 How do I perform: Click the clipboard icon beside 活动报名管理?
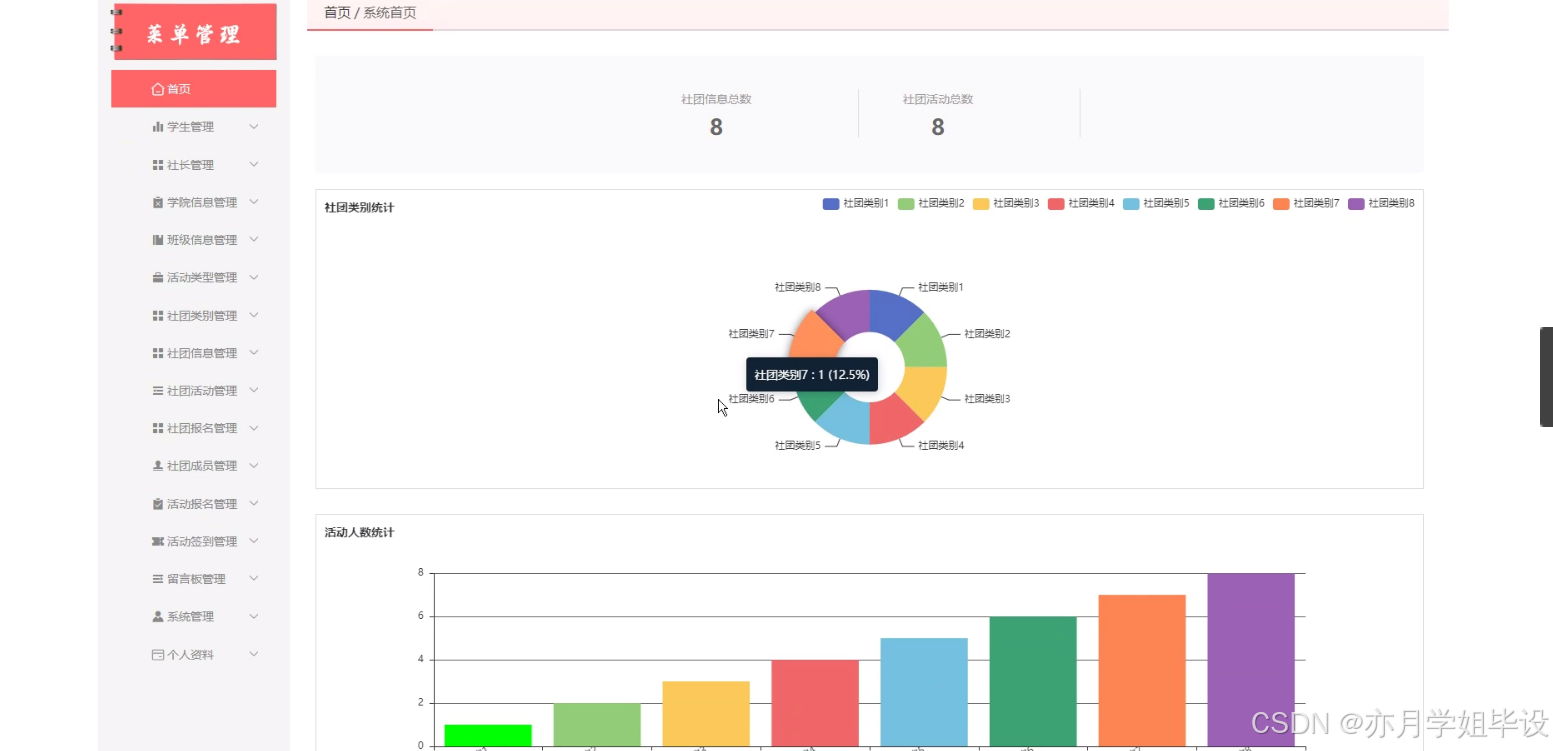157,504
